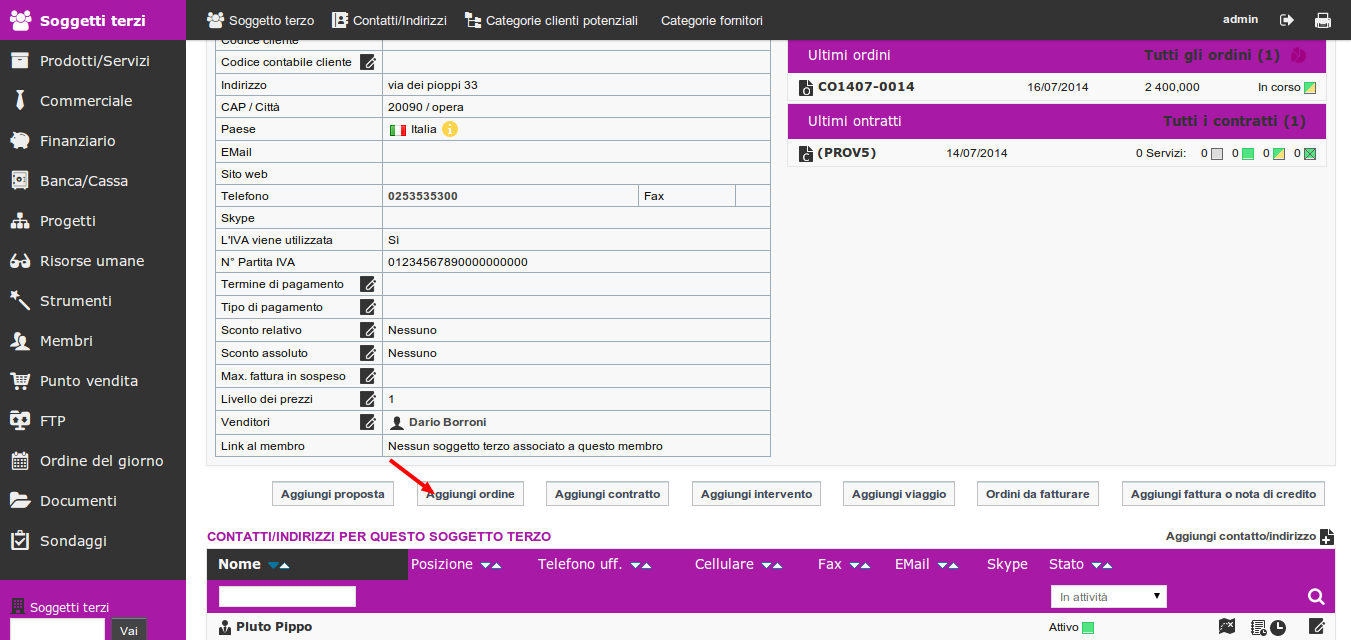Open Contatti/Indirizzi in the top menu
Image resolution: width=1351 pixels, height=640 pixels.
pos(389,20)
